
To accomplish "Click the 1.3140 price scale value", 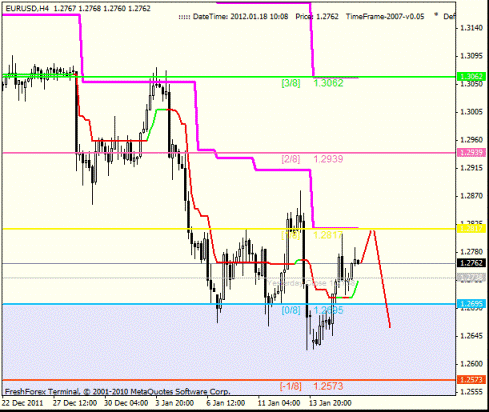I will click(x=471, y=28).
